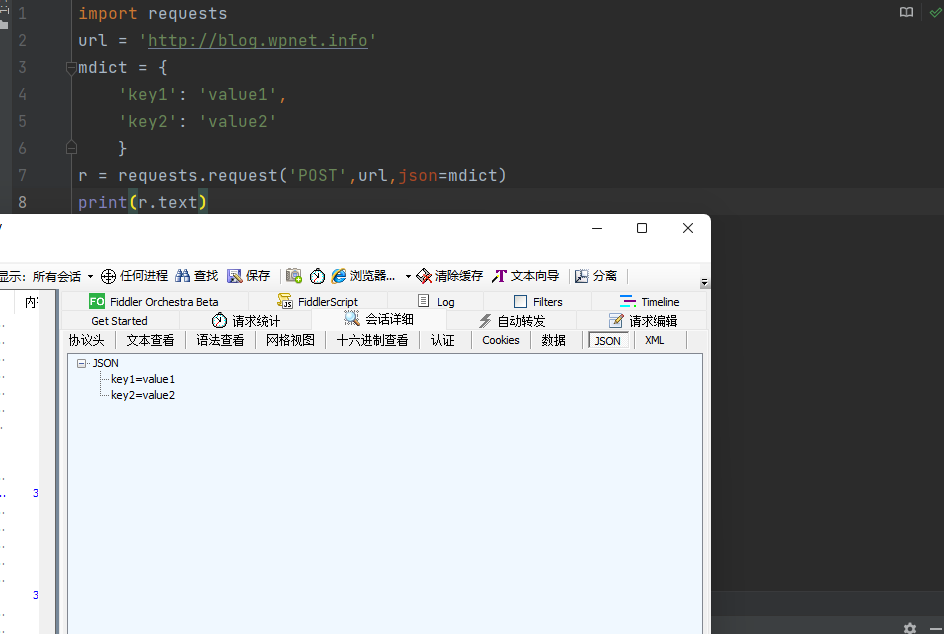This screenshot has width=944, height=634.
Task: Open the toolbar overflow arrow
Action: pyautogui.click(x=704, y=282)
